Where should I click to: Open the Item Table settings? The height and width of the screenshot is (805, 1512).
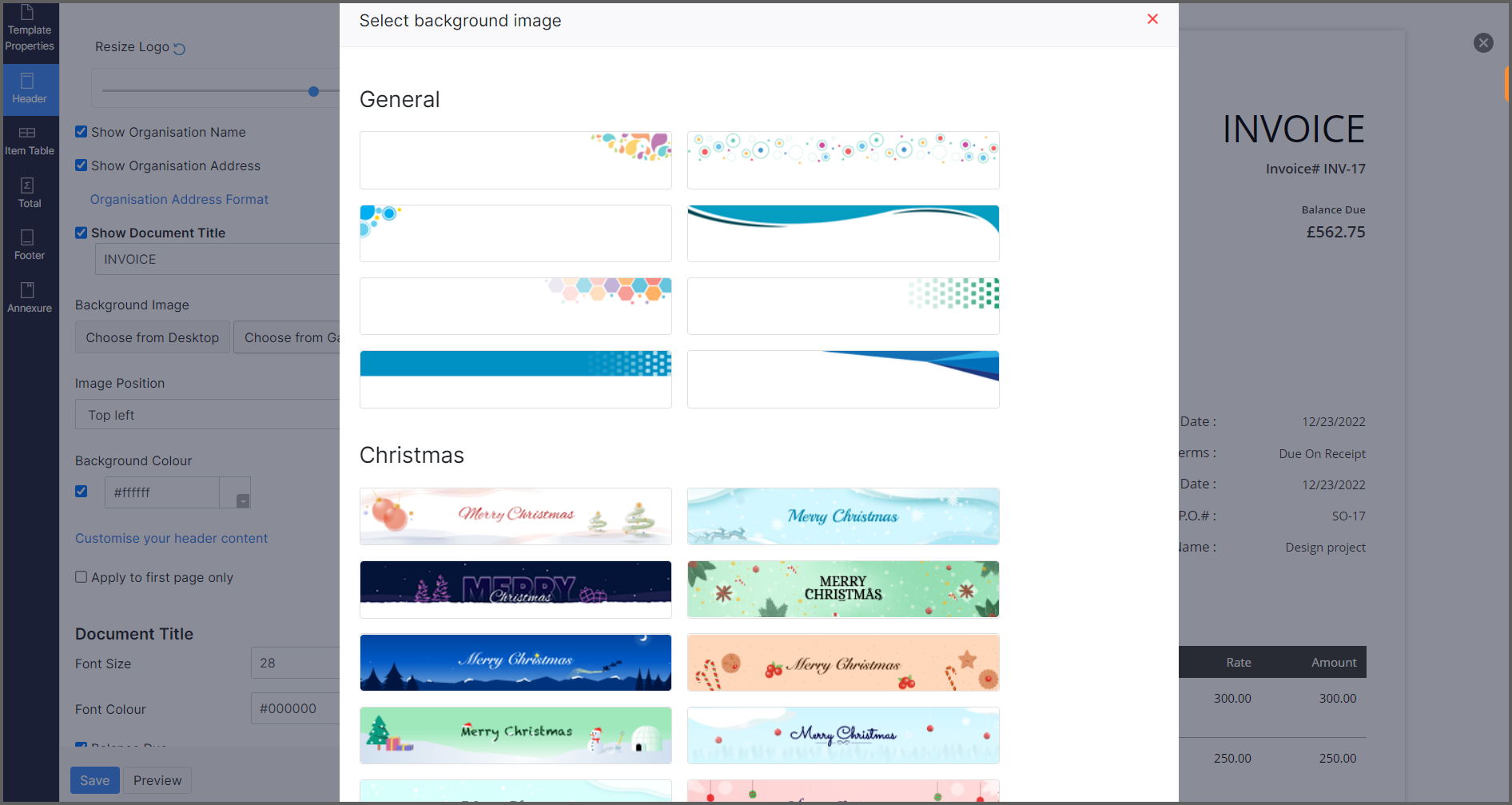(30, 140)
